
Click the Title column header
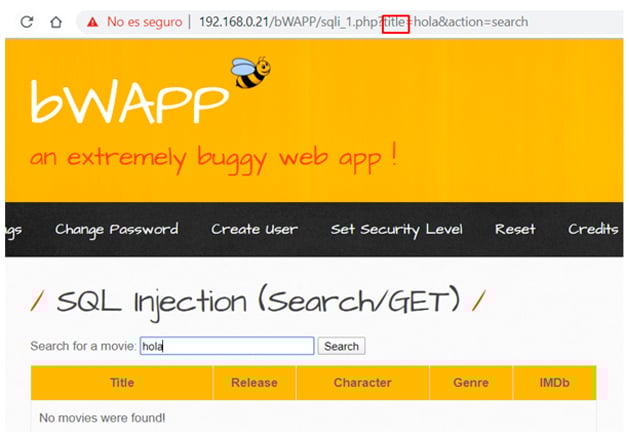[122, 383]
